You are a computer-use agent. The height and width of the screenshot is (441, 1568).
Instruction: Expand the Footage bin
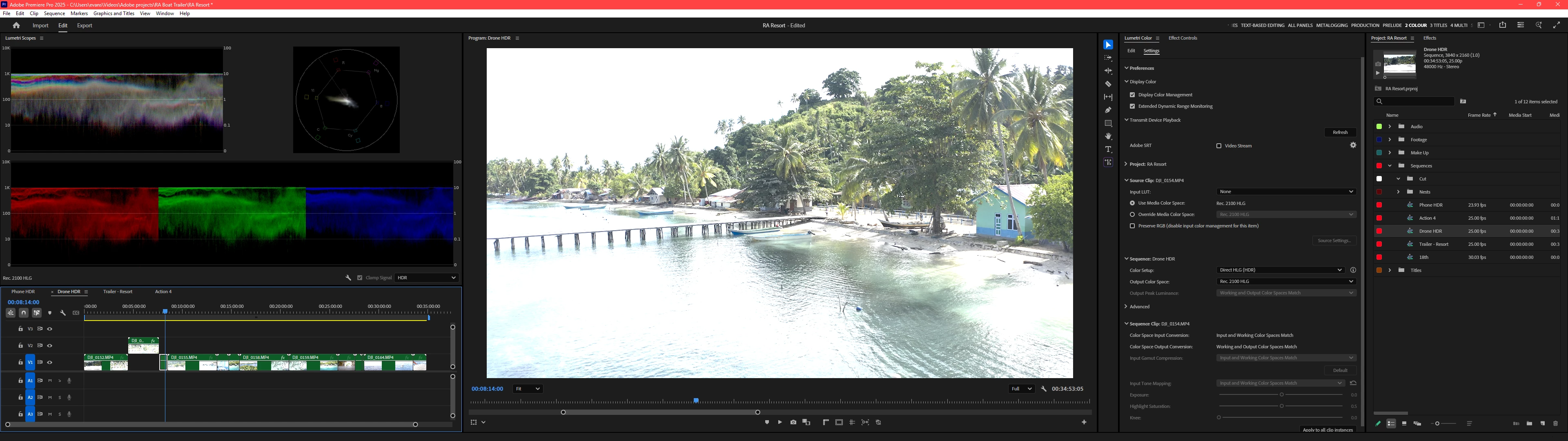pyautogui.click(x=1389, y=140)
